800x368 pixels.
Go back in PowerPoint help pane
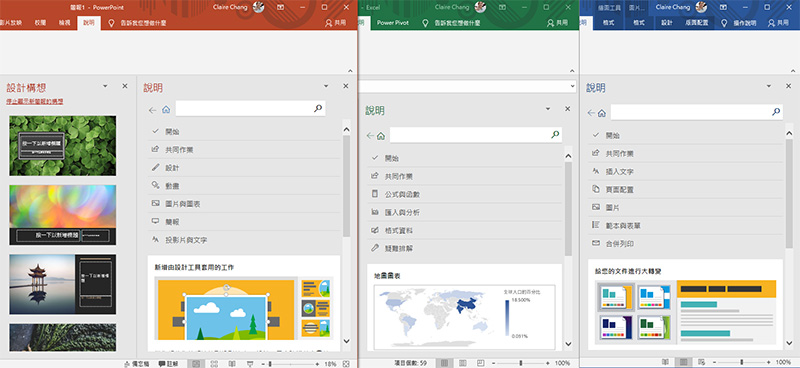[153, 109]
